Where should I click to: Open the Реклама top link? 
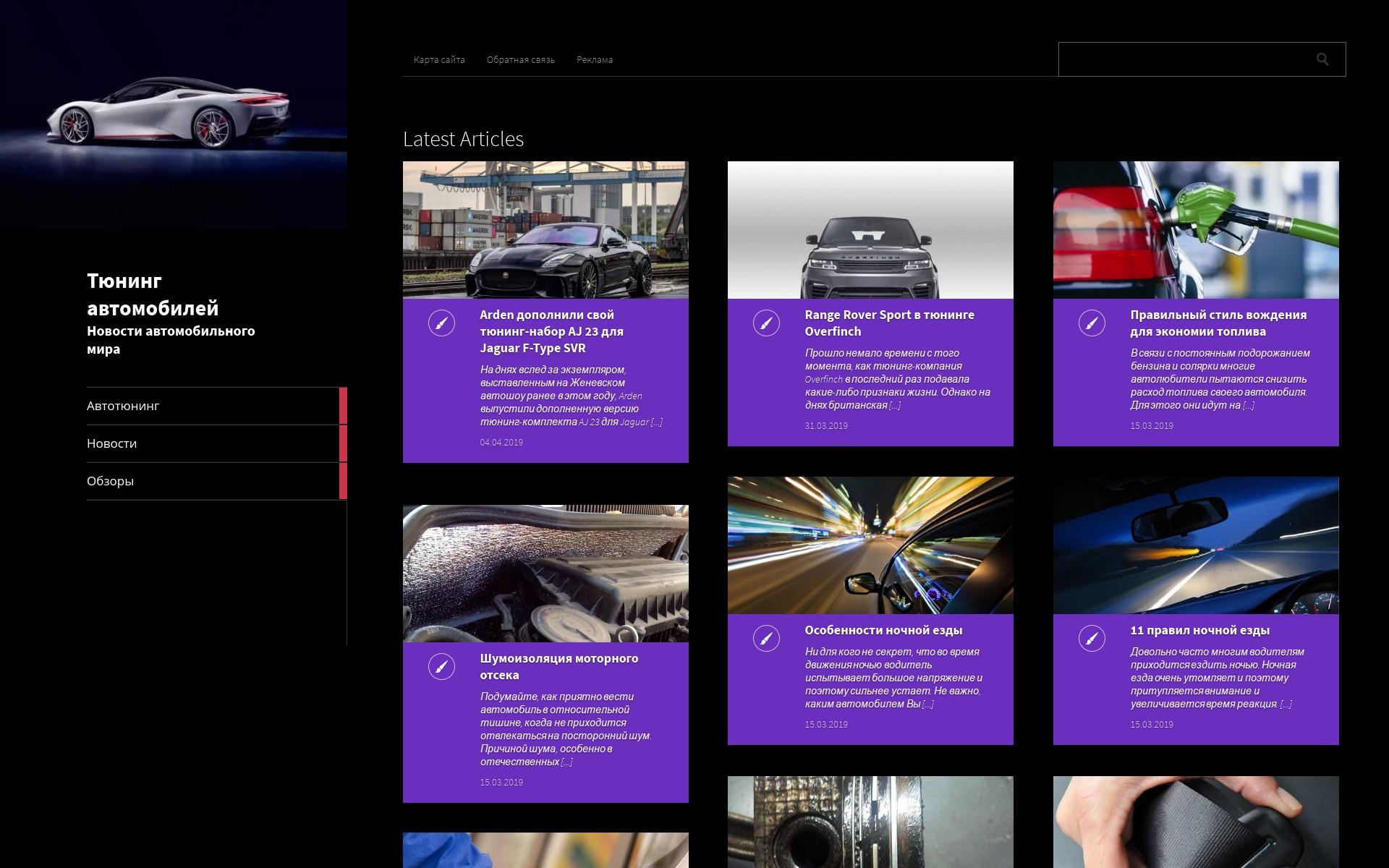click(x=594, y=60)
